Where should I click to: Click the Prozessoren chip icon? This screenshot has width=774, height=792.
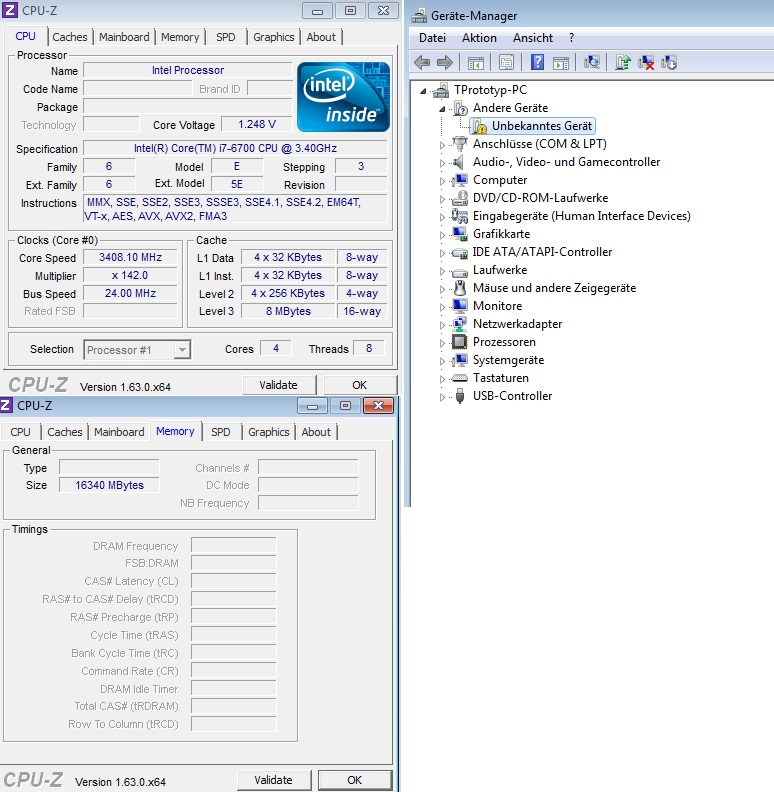[460, 342]
